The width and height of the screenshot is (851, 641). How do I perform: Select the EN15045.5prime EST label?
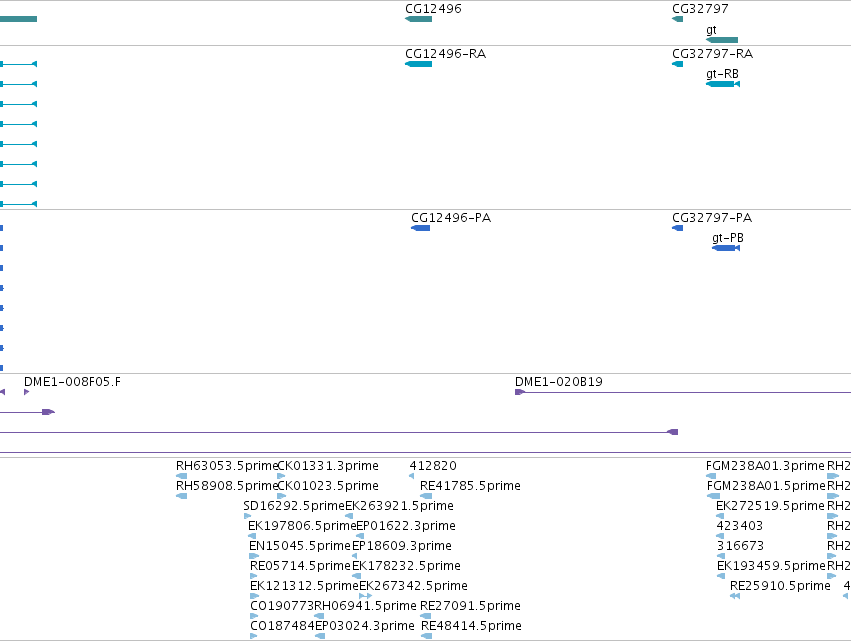point(300,546)
